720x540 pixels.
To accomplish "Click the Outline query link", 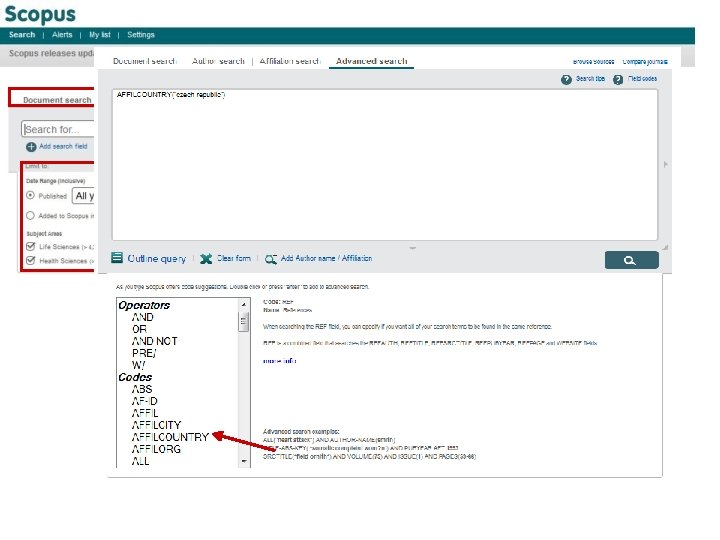I will (157, 259).
